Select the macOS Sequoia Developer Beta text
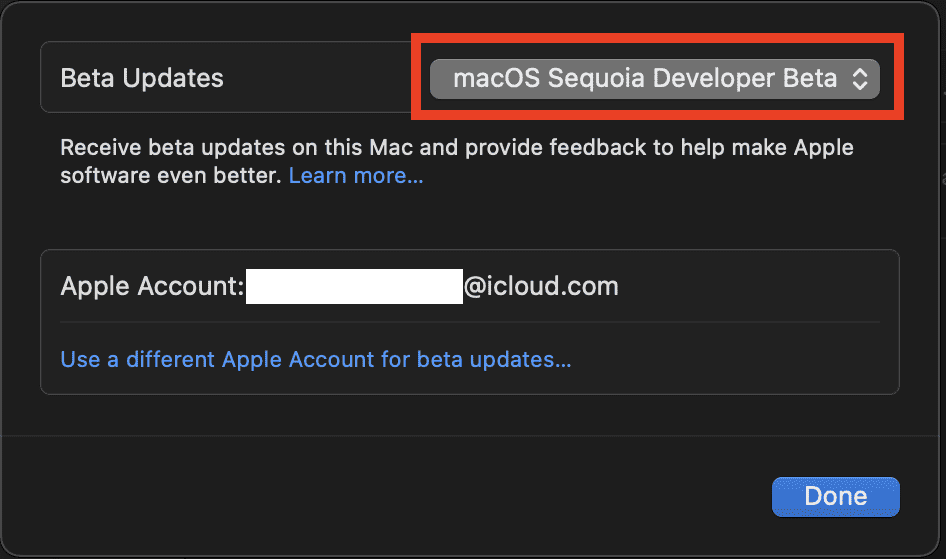The width and height of the screenshot is (946, 559). (645, 79)
